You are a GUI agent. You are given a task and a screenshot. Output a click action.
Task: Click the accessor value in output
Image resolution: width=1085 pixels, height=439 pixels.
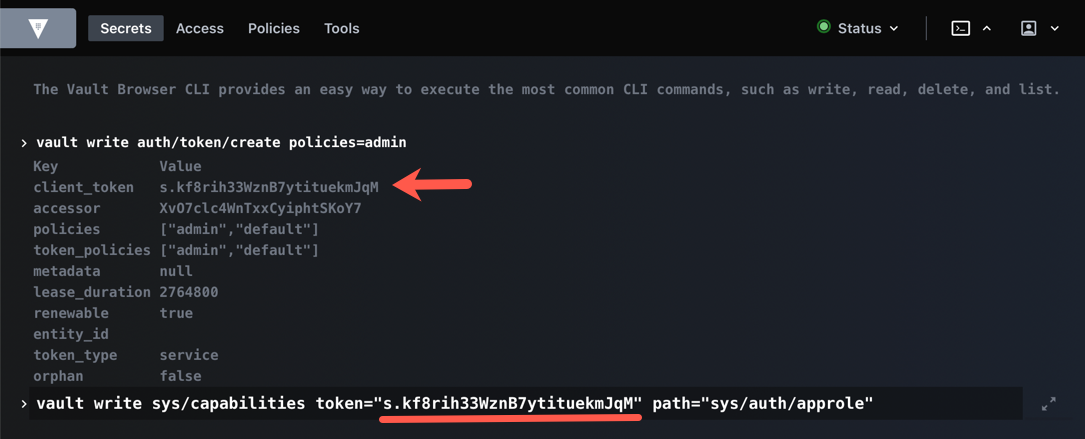click(x=260, y=208)
